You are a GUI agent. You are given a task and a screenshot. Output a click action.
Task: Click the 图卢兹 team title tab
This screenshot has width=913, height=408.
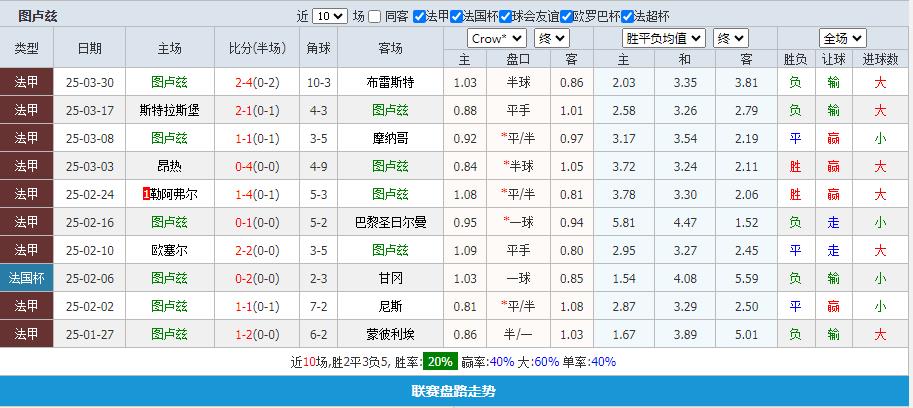click(38, 16)
